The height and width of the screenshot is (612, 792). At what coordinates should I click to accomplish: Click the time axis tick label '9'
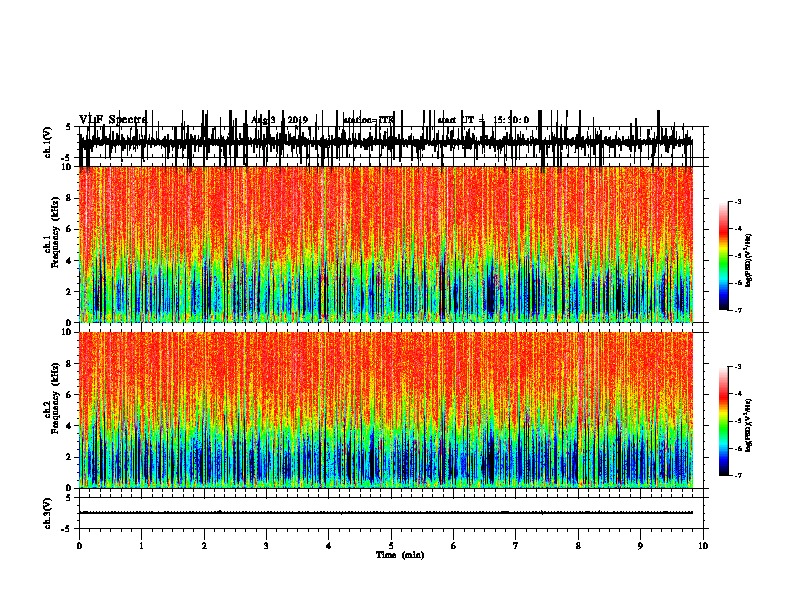pyautogui.click(x=640, y=545)
